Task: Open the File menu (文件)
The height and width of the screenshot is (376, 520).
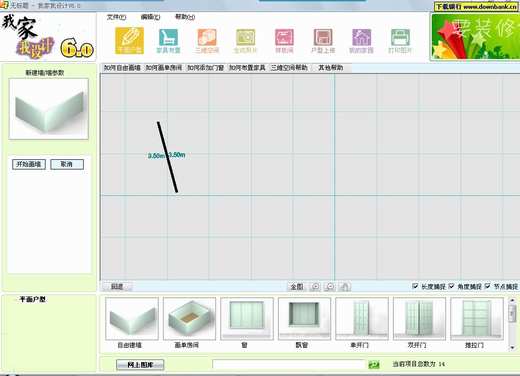Action: (116, 17)
